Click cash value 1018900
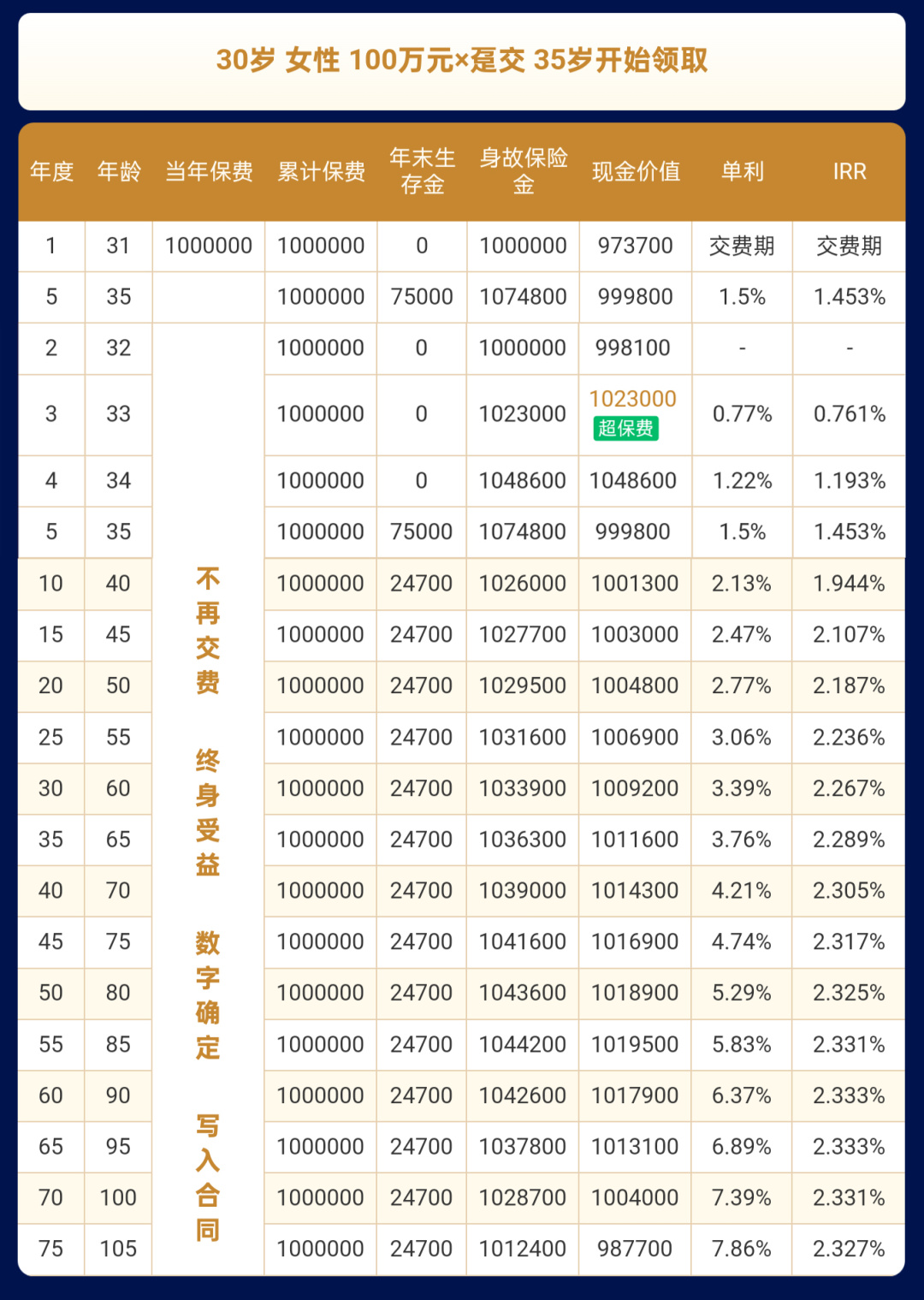The height and width of the screenshot is (1300, 924). [635, 993]
